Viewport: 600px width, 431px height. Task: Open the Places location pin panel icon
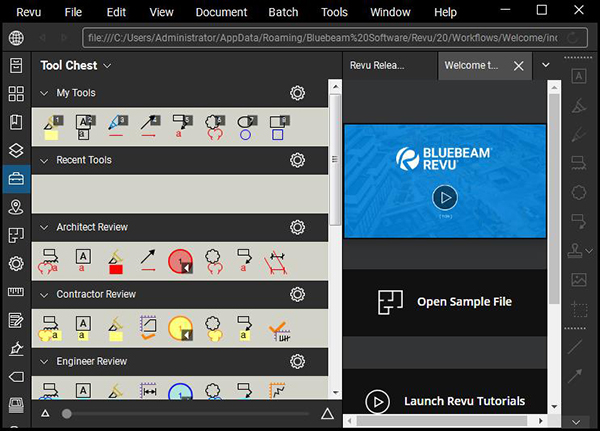[x=16, y=207]
